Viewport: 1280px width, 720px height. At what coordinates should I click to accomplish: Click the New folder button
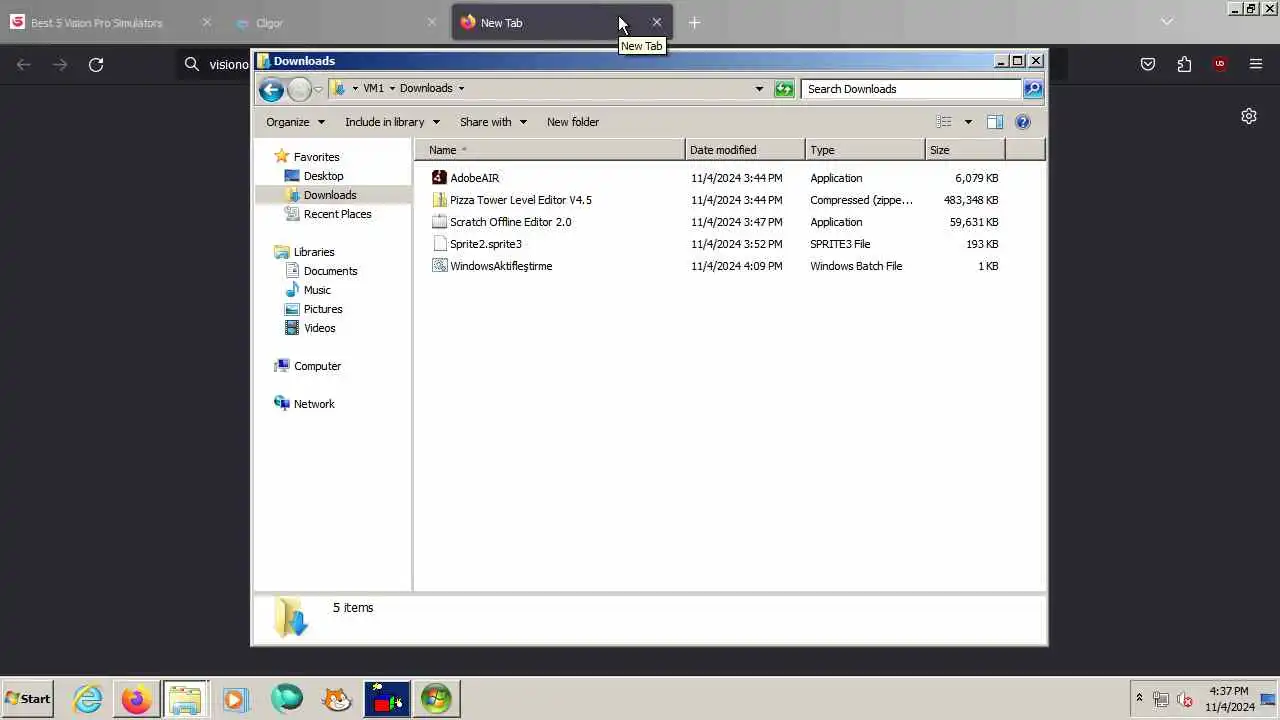573,122
